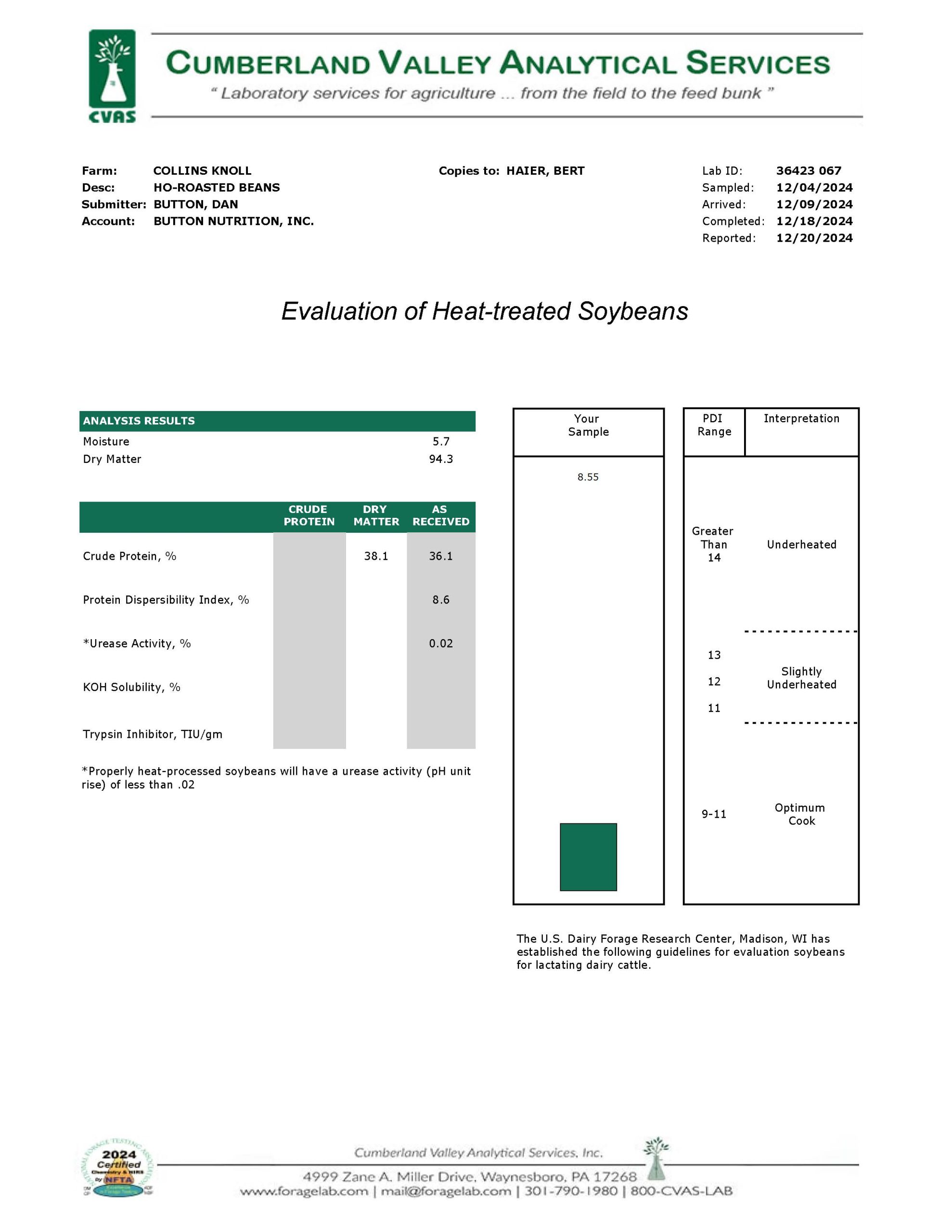
Task: Click the CRUDE PROTEIN column header
Action: 309,515
